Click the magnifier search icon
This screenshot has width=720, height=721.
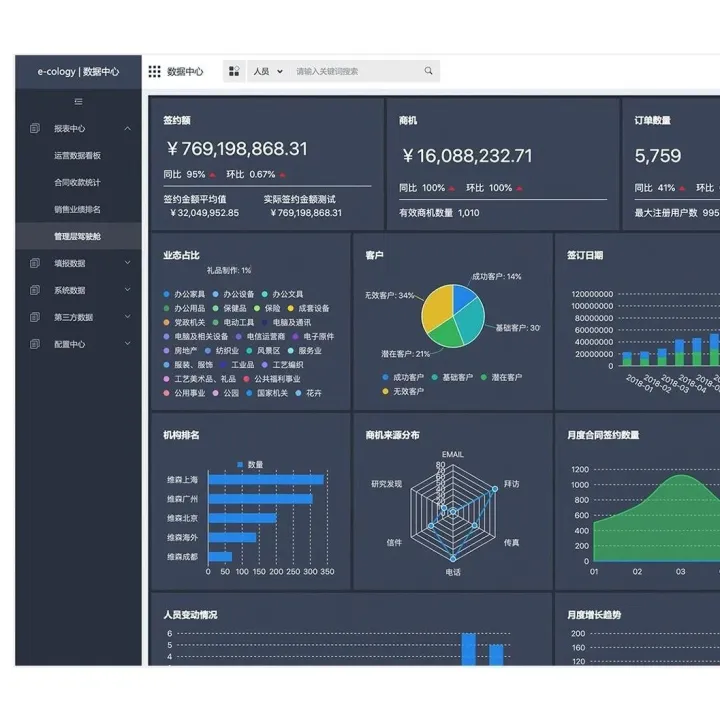tap(429, 71)
